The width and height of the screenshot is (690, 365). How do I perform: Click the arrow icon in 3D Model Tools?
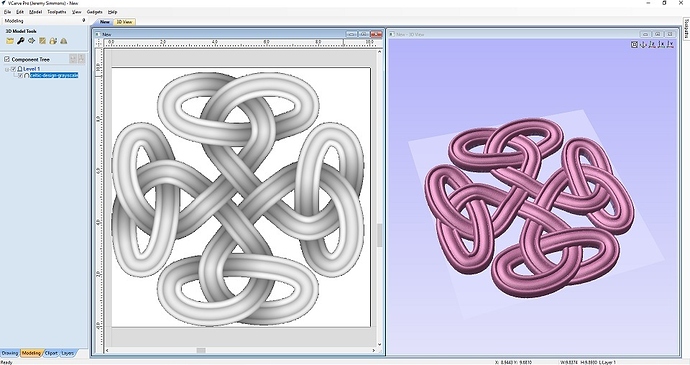31,41
